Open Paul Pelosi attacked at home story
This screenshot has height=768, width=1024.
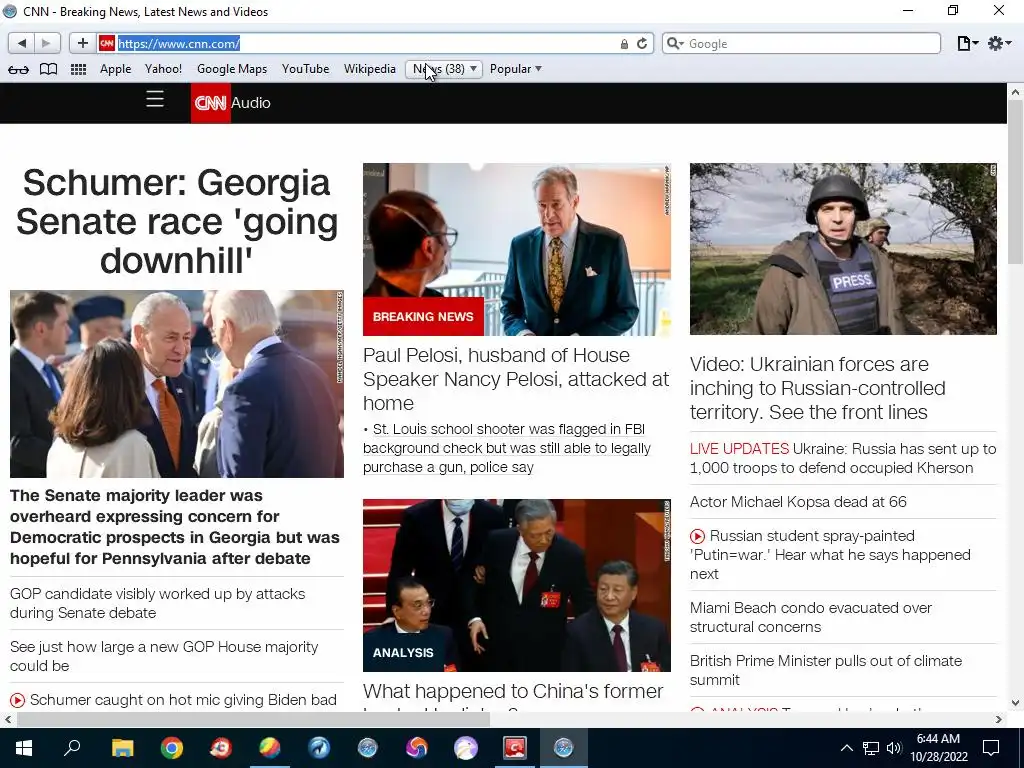(516, 379)
